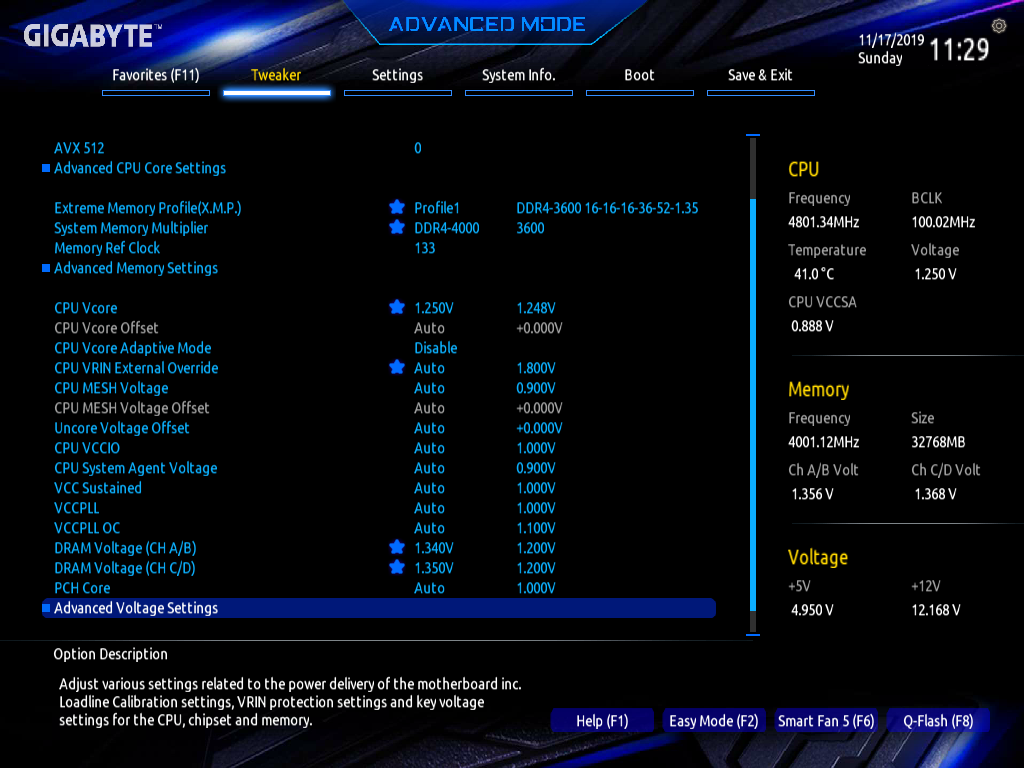Click the AVX 512 value 0
1024x768 pixels.
coord(418,148)
